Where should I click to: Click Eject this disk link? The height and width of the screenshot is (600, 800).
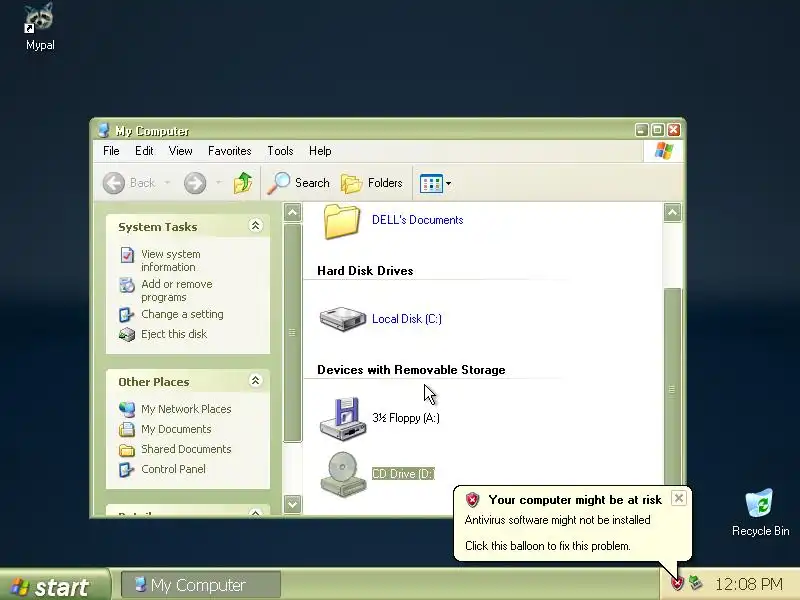pyautogui.click(x=174, y=334)
